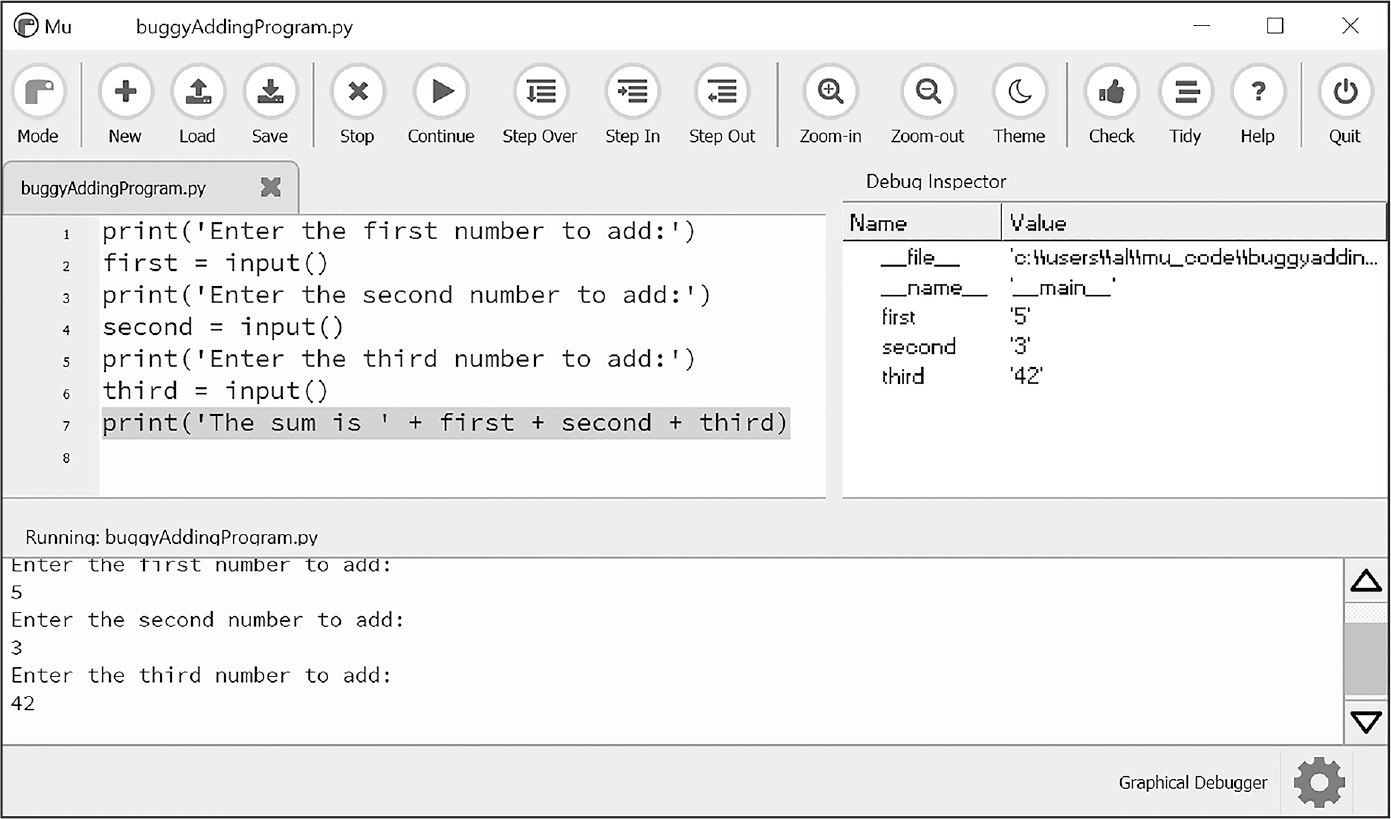The image size is (1391, 819).
Task: Create a New file
Action: coord(125,106)
